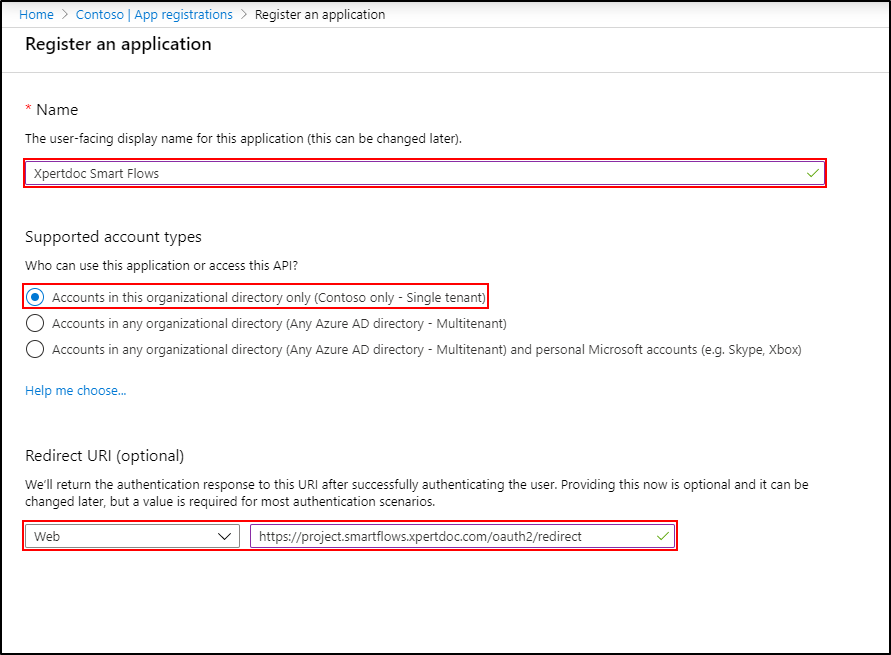Open Contoso | App registrations breadcrumb link
This screenshot has width=891, height=655.
click(x=154, y=15)
